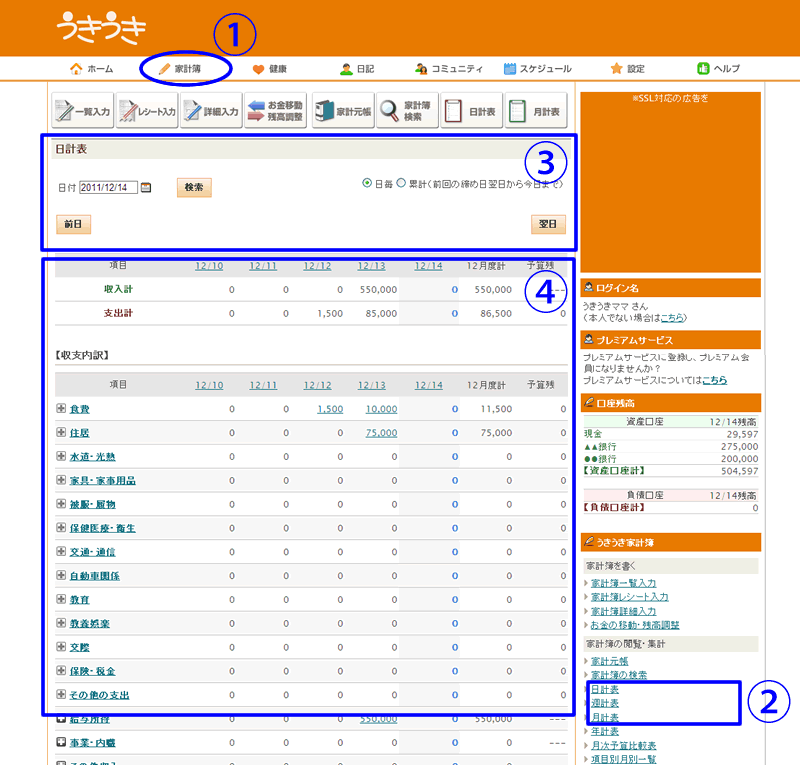800x765 pixels.
Task: Open 家計元帳 sidebar link
Action: pos(609,661)
